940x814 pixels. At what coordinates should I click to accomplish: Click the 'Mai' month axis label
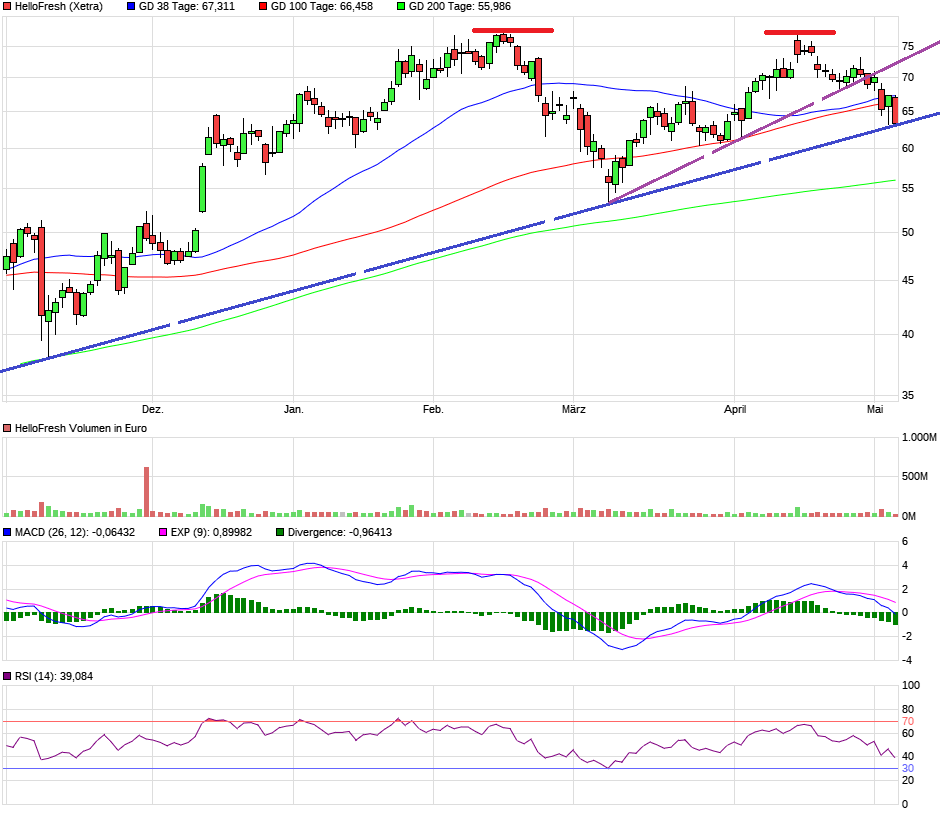click(875, 409)
